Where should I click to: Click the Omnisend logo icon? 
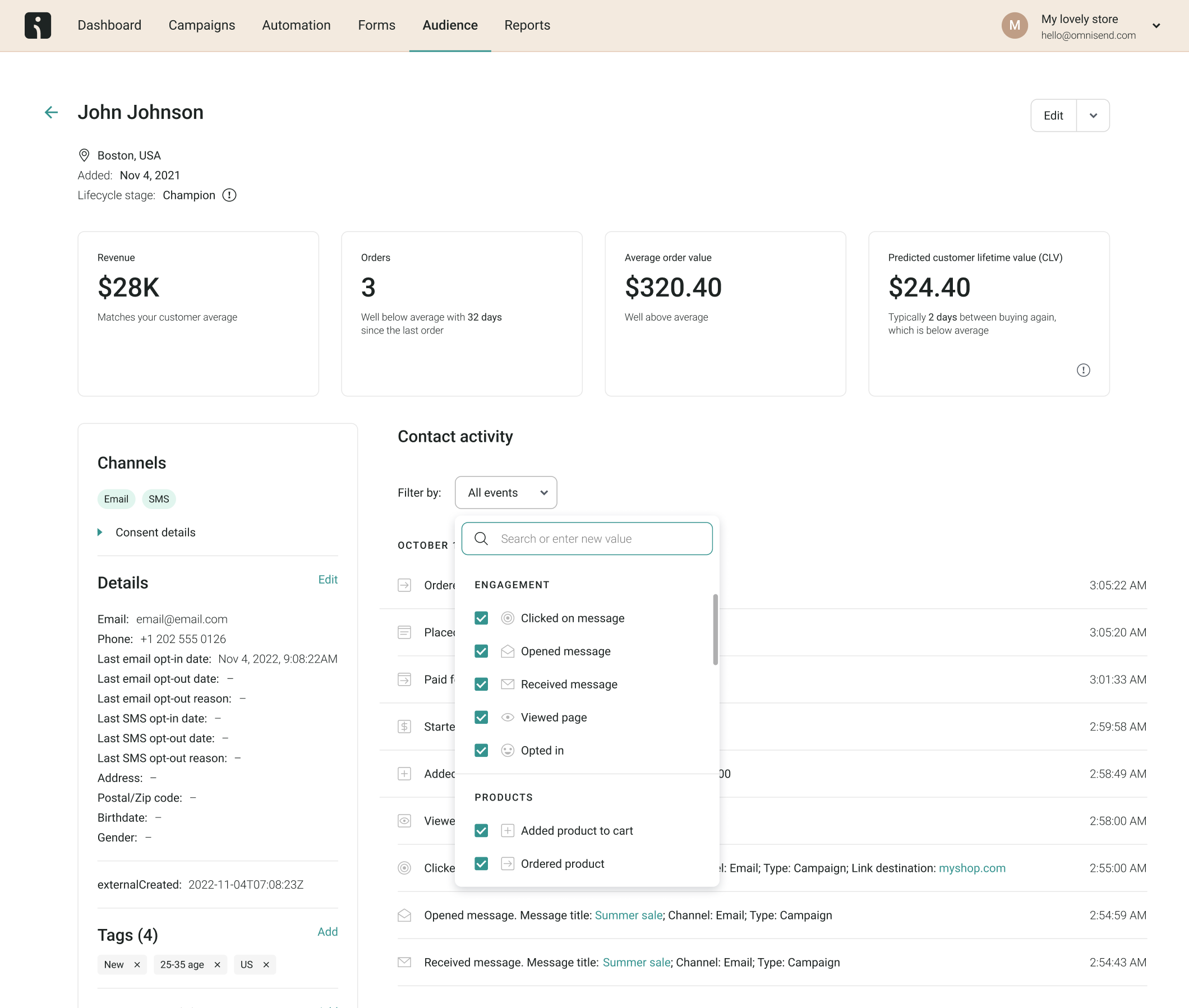[x=38, y=25]
